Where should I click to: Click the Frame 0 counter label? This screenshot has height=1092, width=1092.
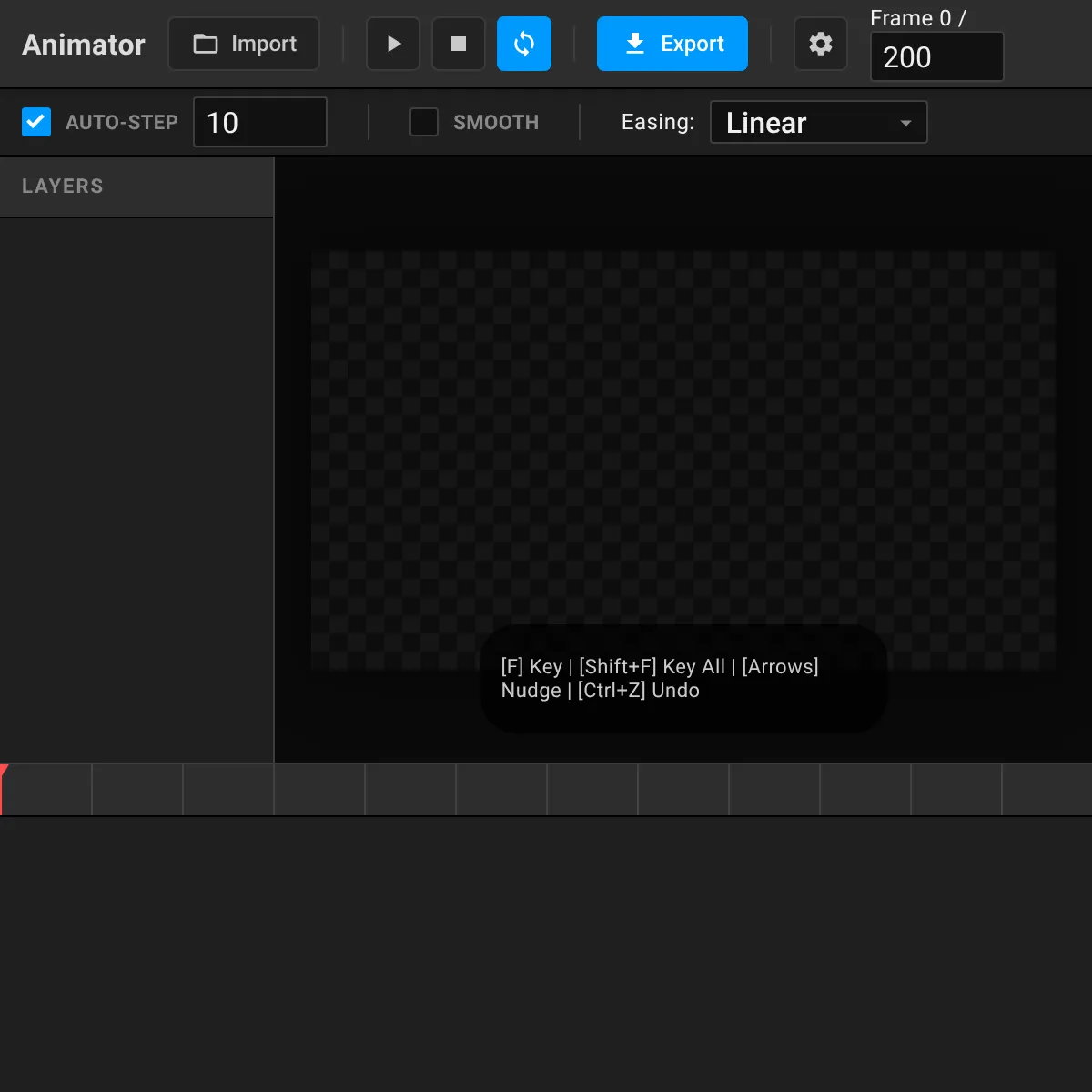(918, 18)
